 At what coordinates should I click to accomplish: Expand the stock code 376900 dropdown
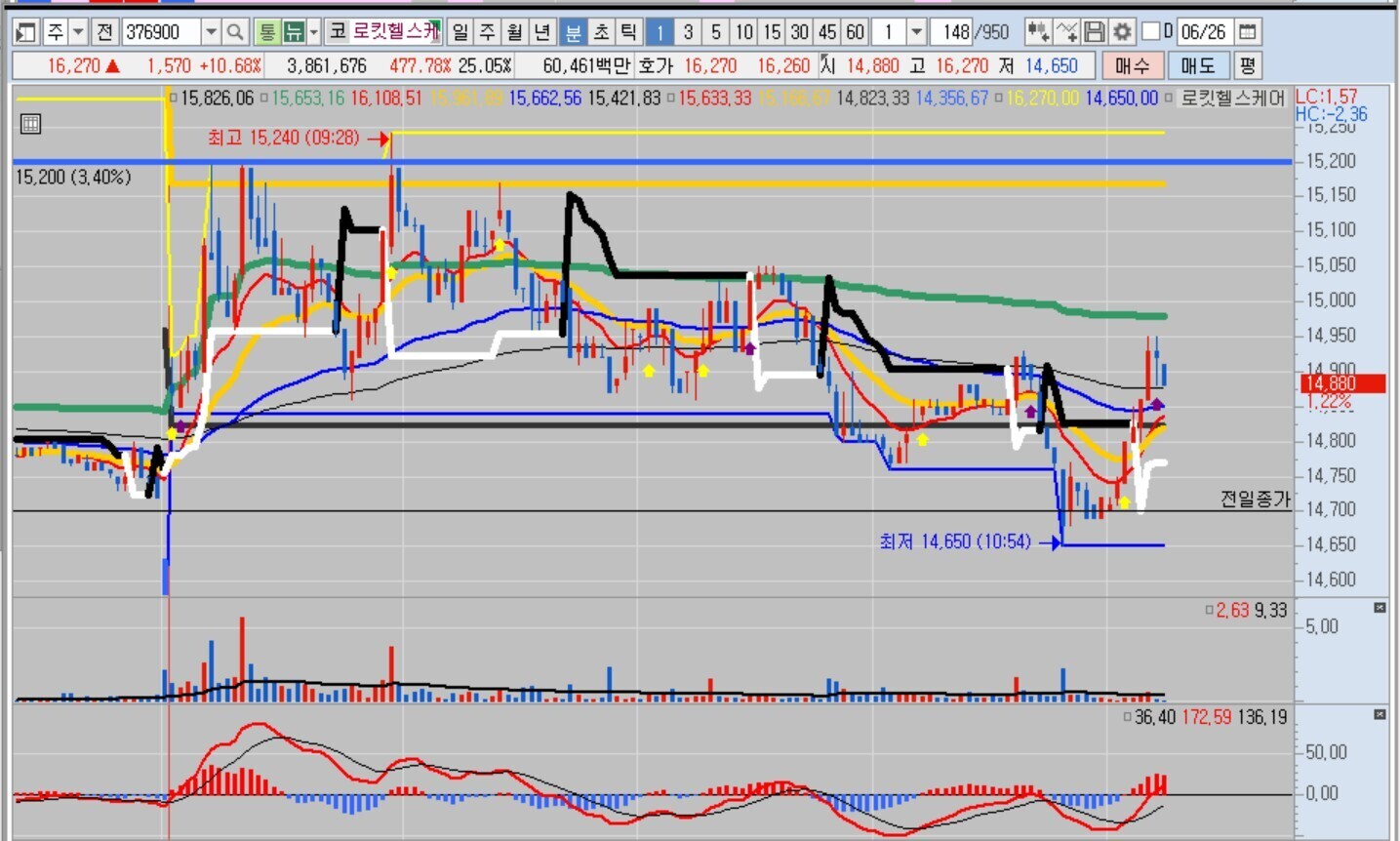(211, 32)
